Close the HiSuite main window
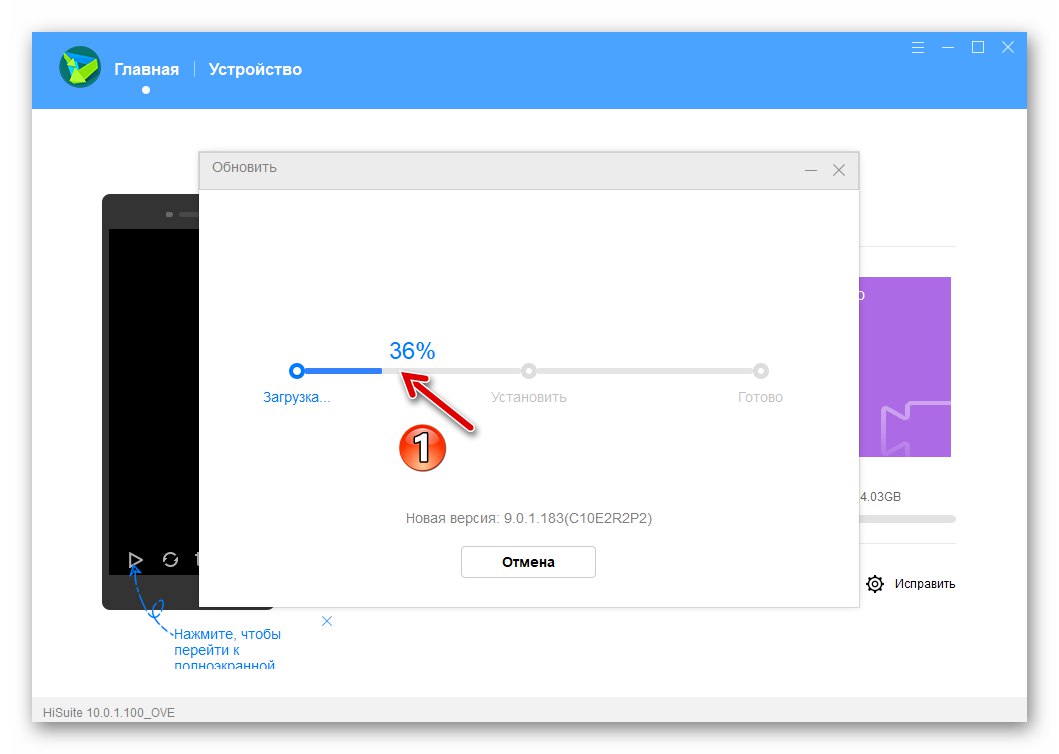The width and height of the screenshot is (1059, 754). (1008, 47)
